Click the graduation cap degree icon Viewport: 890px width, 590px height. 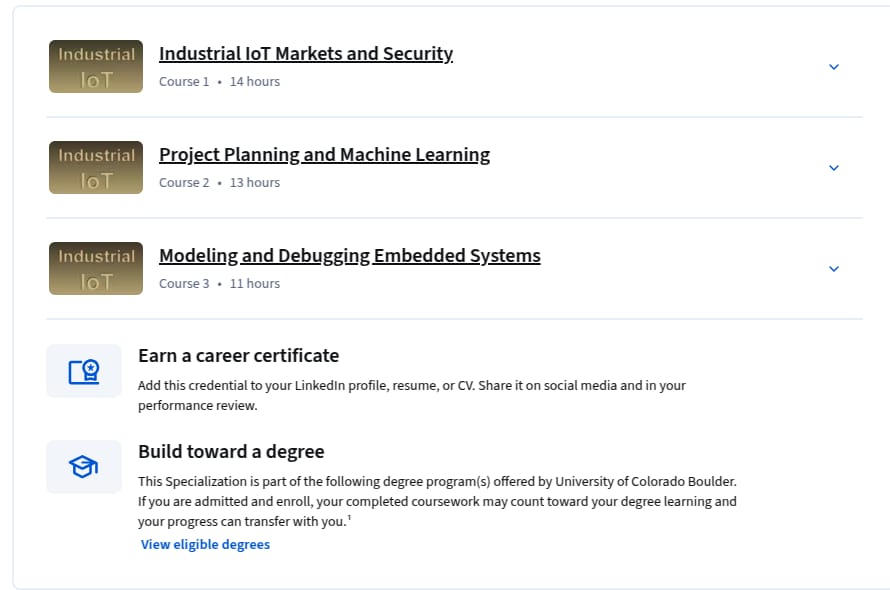point(84,467)
